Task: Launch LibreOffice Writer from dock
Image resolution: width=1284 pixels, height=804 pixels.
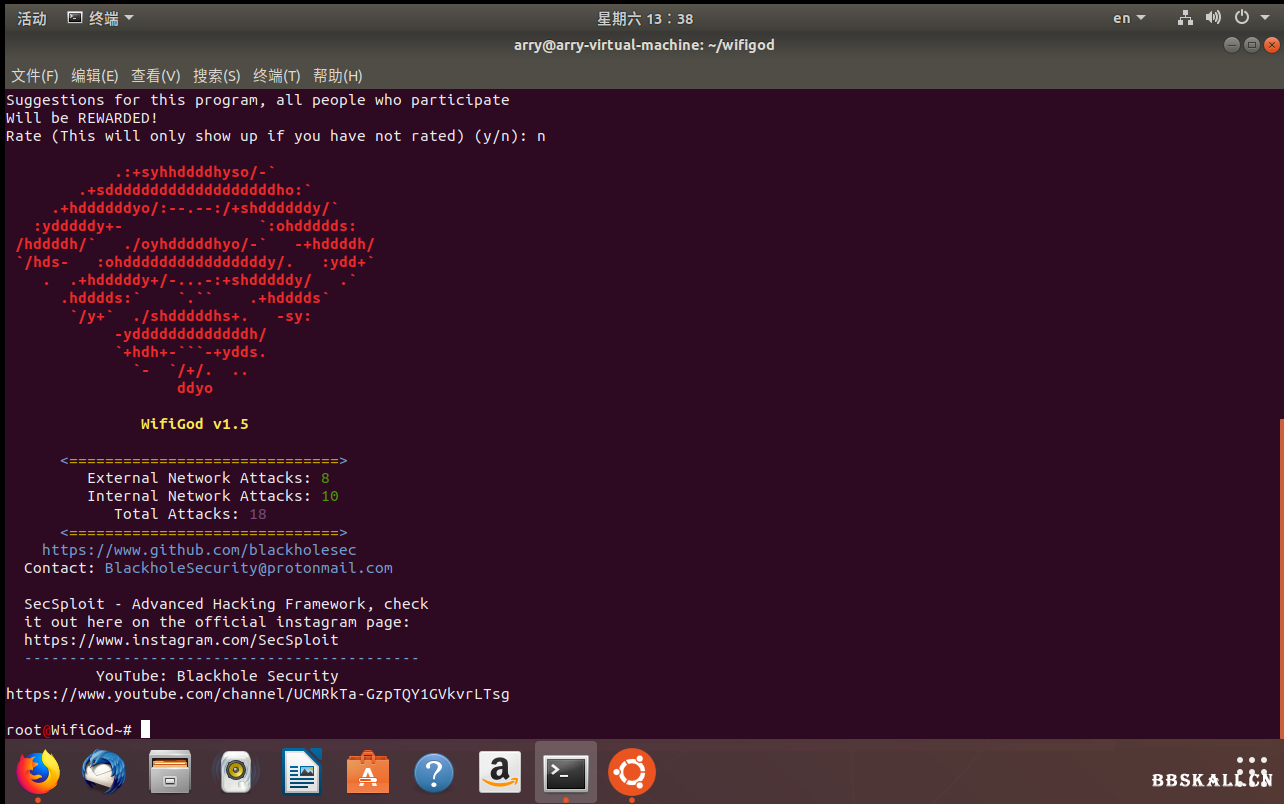Action: [302, 772]
